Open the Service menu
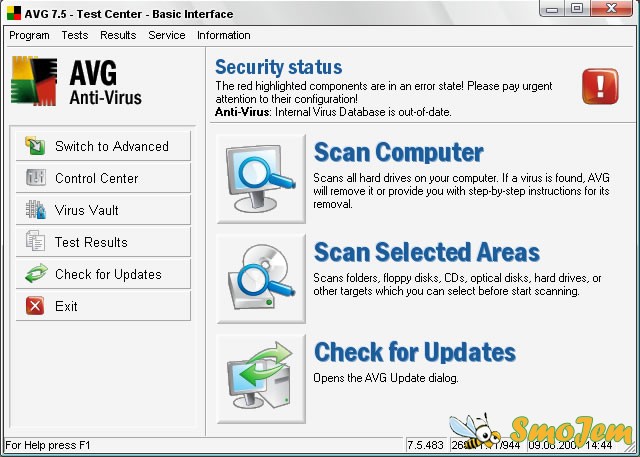Image resolution: width=640 pixels, height=457 pixels. click(x=167, y=35)
